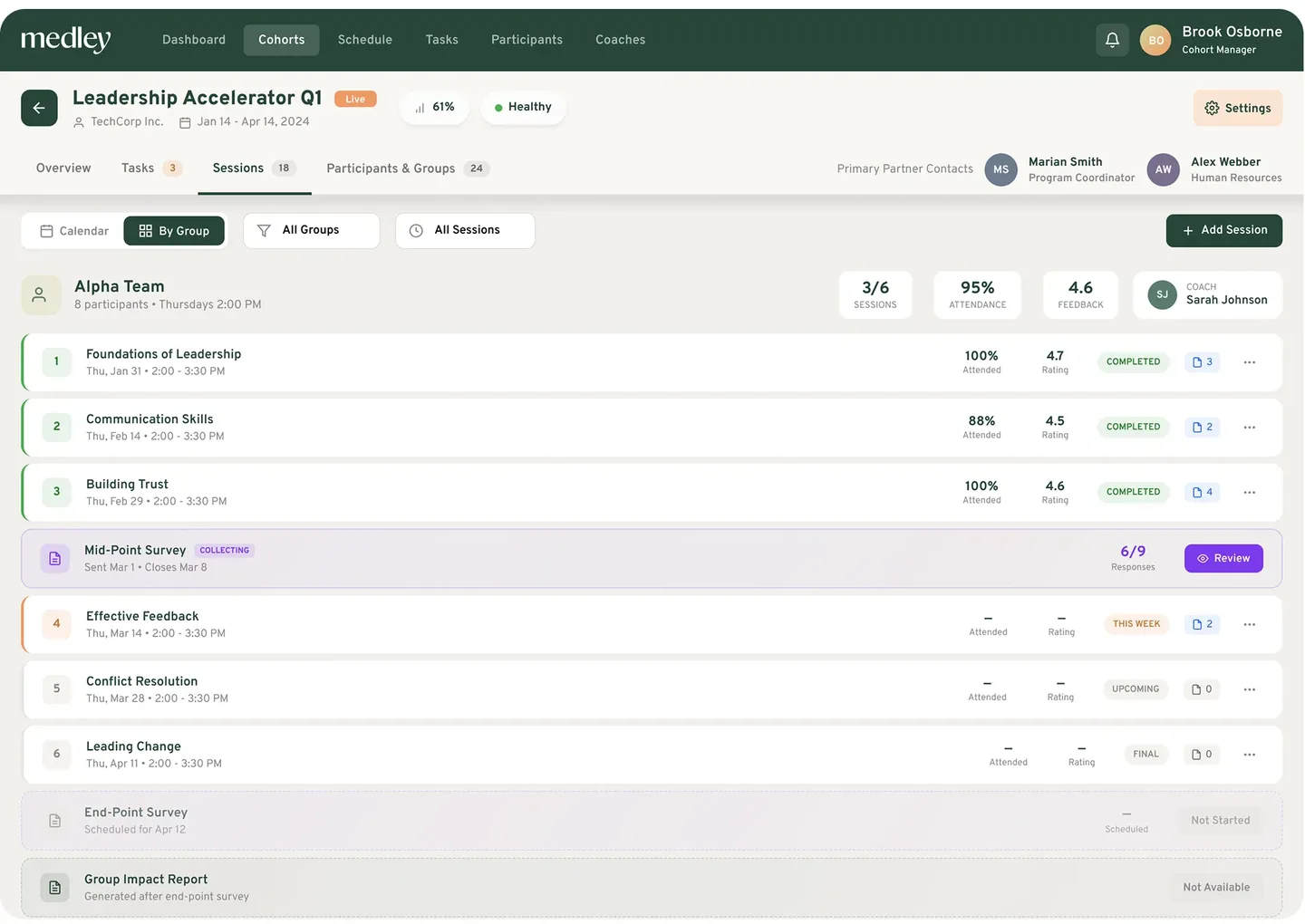This screenshot has width=1305, height=924.
Task: Open the options menu for Leading Change
Action: click(1250, 755)
